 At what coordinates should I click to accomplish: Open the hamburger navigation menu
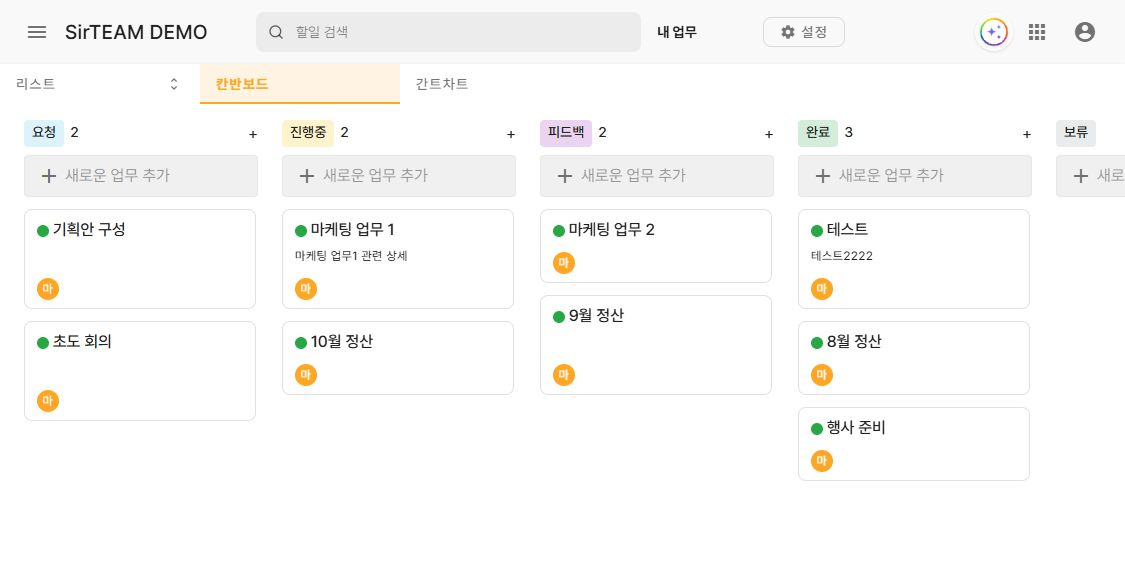[x=37, y=32]
